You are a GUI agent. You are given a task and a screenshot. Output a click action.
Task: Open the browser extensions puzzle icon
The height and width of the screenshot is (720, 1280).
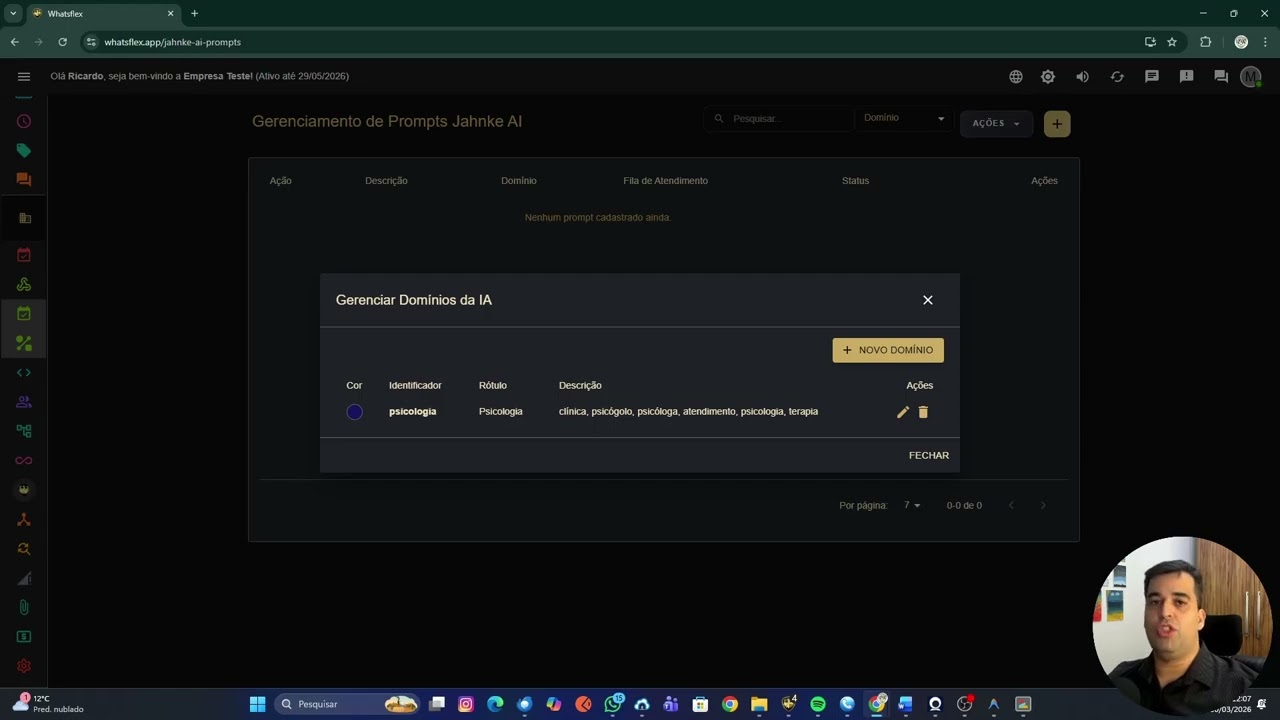tap(1205, 42)
